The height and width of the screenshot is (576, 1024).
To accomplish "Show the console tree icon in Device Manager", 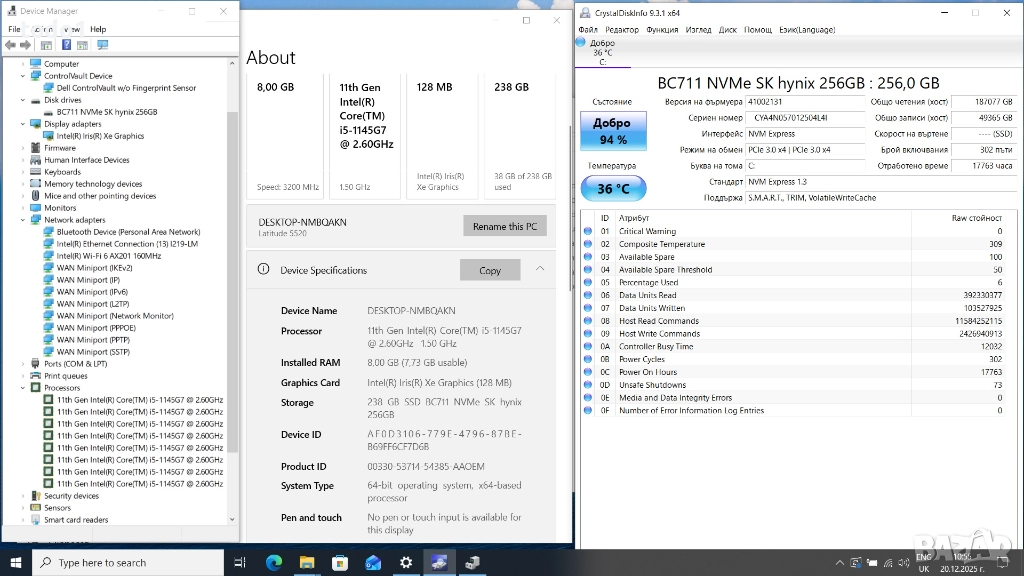I will click(46, 45).
